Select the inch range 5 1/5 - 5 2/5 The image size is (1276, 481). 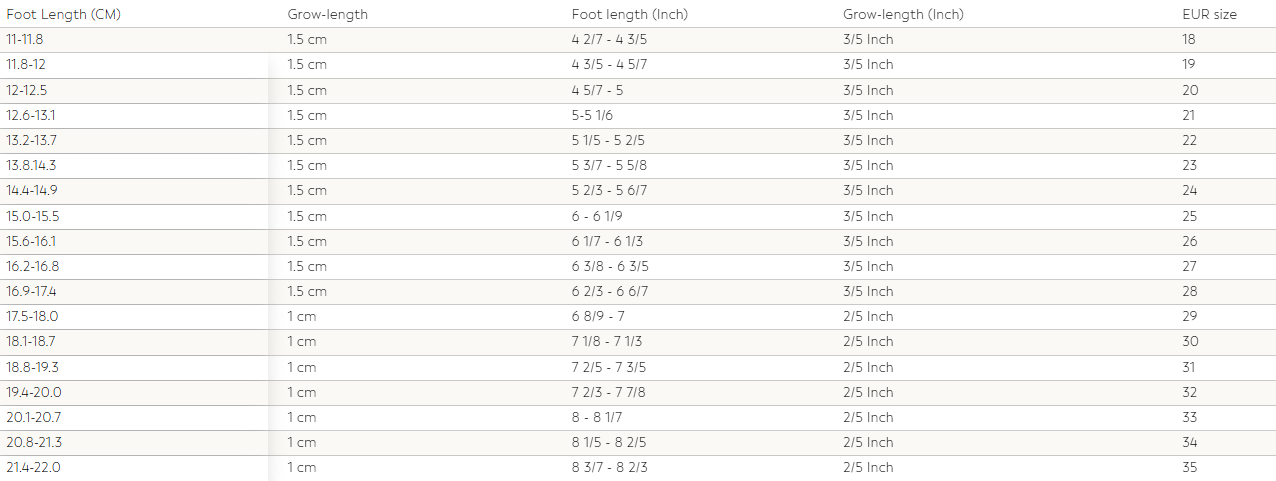pos(608,140)
